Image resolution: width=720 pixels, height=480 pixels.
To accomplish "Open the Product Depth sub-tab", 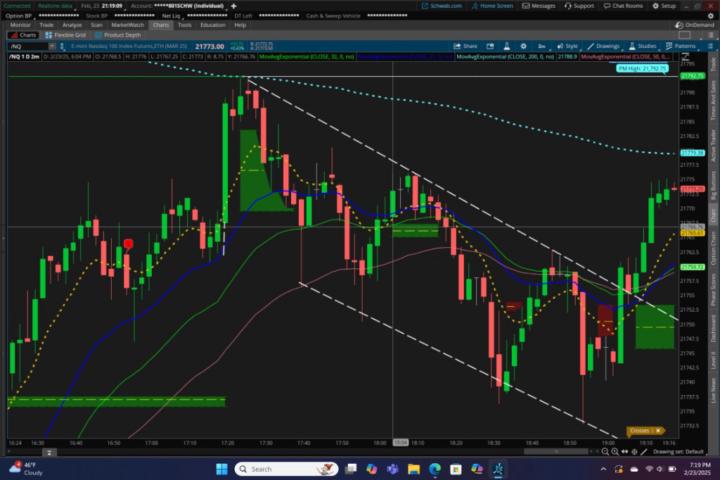I will tap(118, 35).
